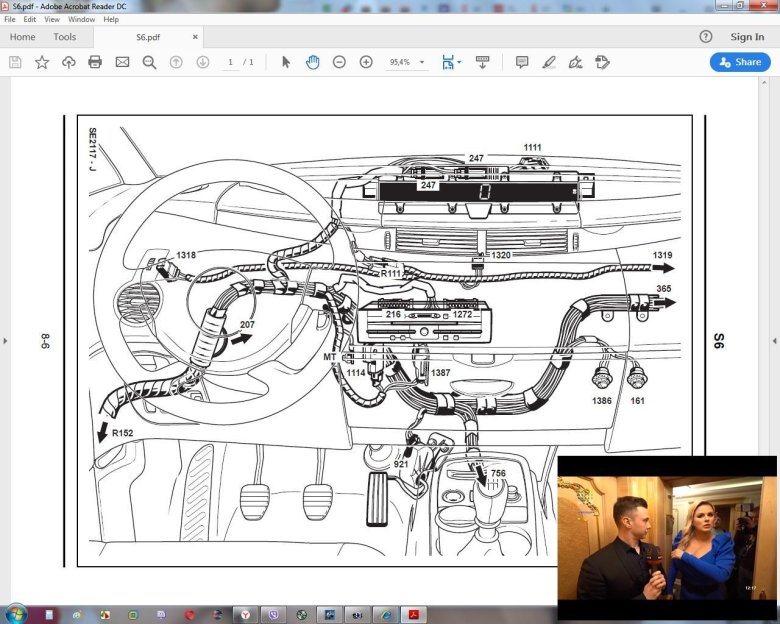The image size is (780, 624).
Task: Expand the left navigation pane arrow
Action: 5,341
